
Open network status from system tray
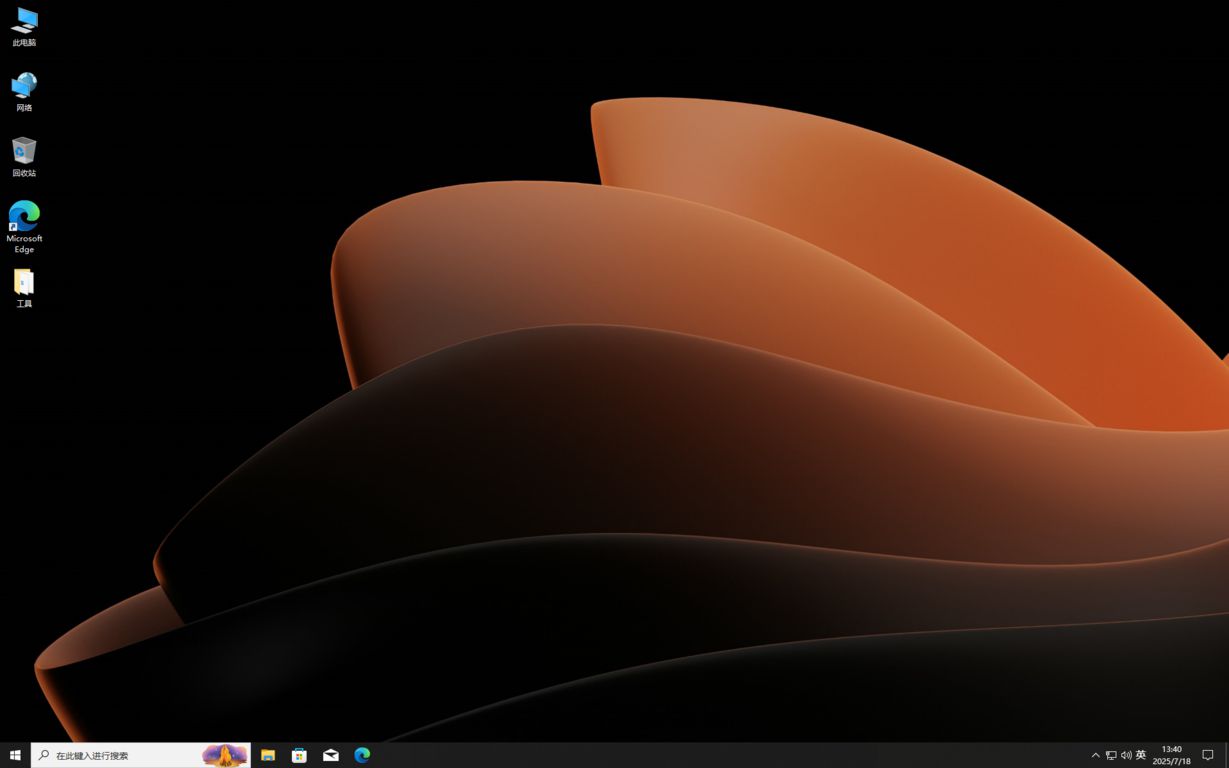coord(1111,755)
